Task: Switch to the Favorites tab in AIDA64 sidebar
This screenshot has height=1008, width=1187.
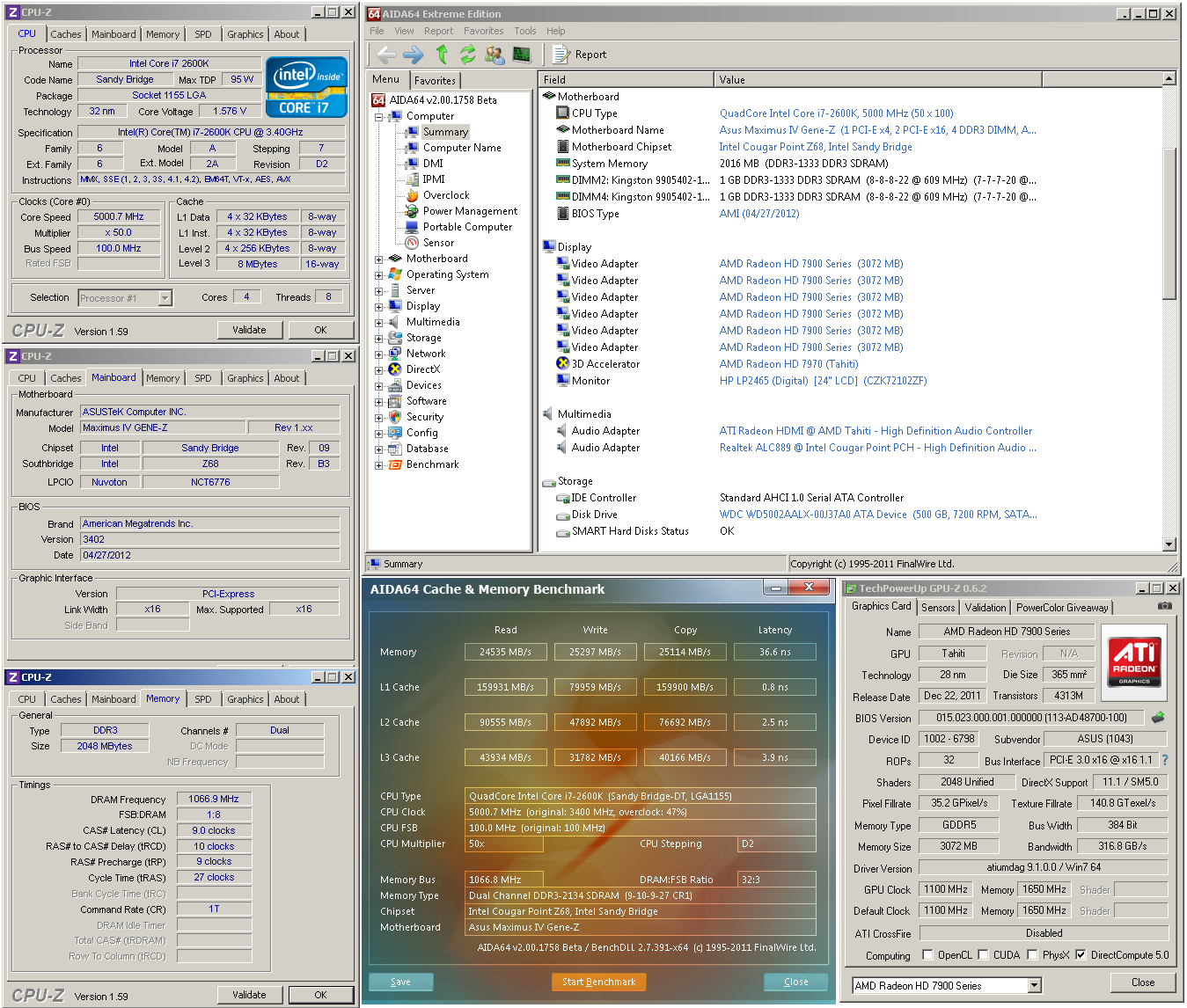Action: [x=435, y=80]
